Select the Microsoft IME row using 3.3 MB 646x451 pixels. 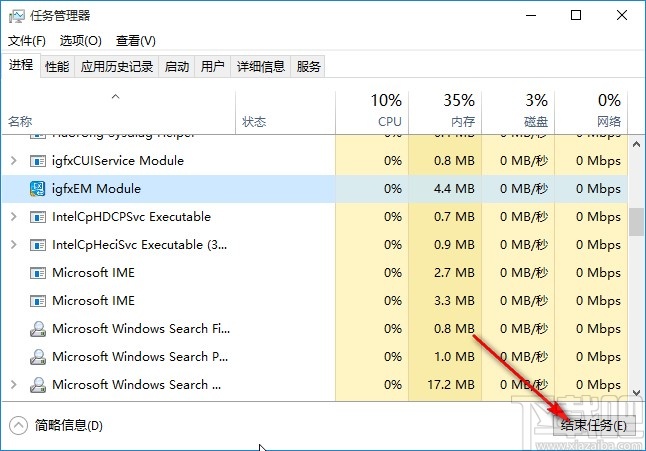[x=94, y=301]
